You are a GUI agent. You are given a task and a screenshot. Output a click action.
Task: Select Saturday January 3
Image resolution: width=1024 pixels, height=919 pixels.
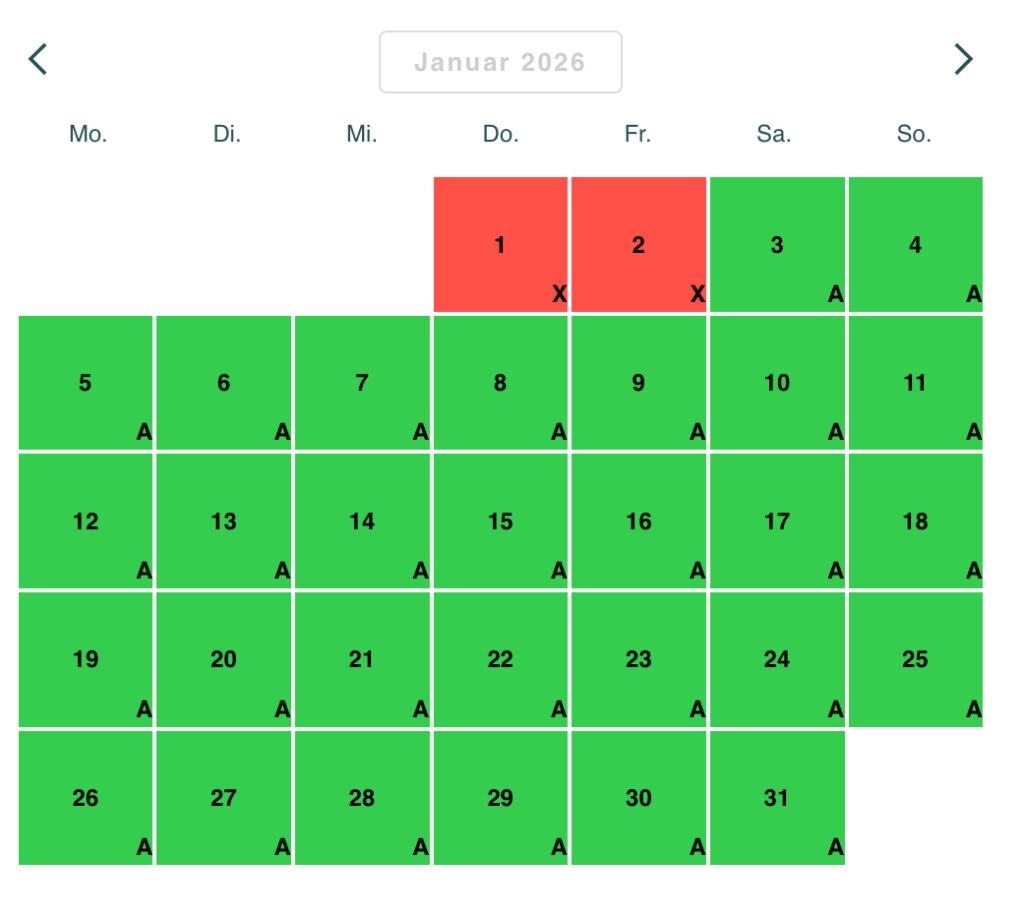tap(777, 245)
